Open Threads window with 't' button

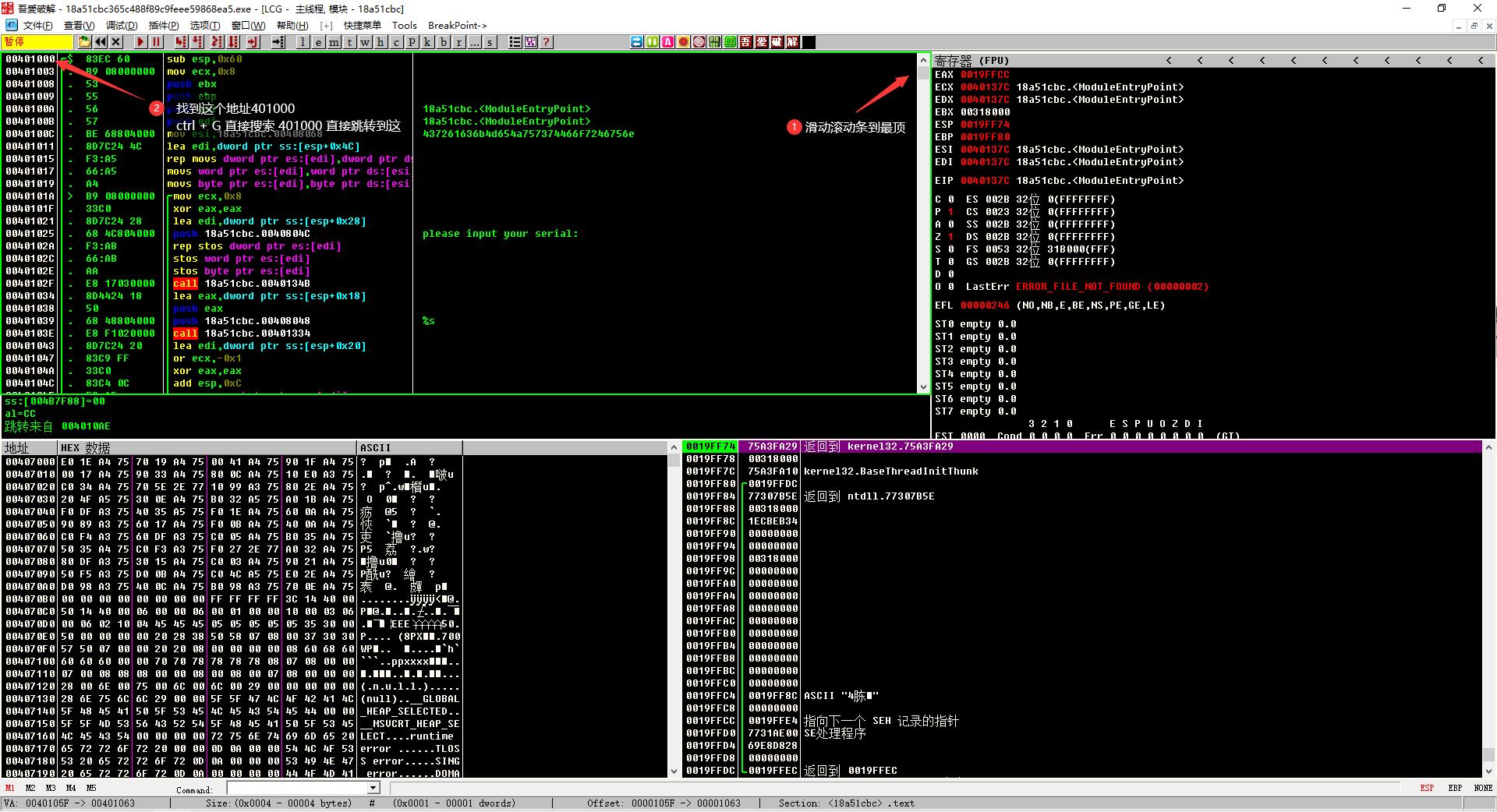(350, 42)
